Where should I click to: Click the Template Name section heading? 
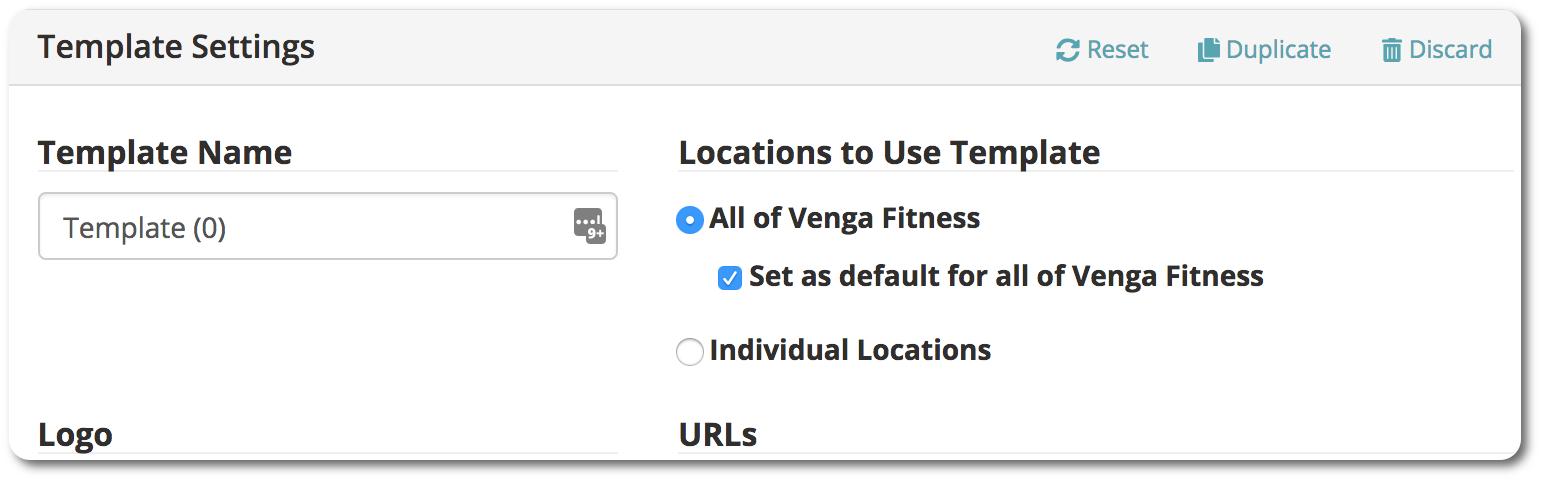click(x=165, y=153)
